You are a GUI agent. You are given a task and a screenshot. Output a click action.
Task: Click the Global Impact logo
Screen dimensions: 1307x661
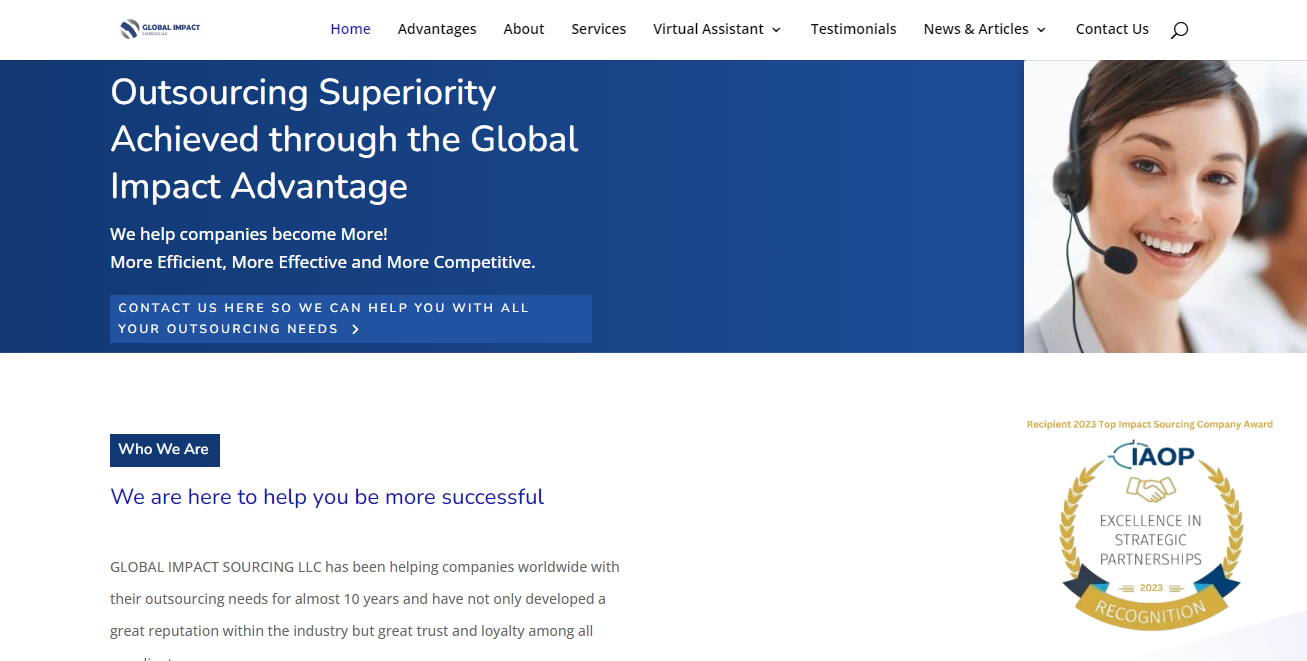(160, 29)
